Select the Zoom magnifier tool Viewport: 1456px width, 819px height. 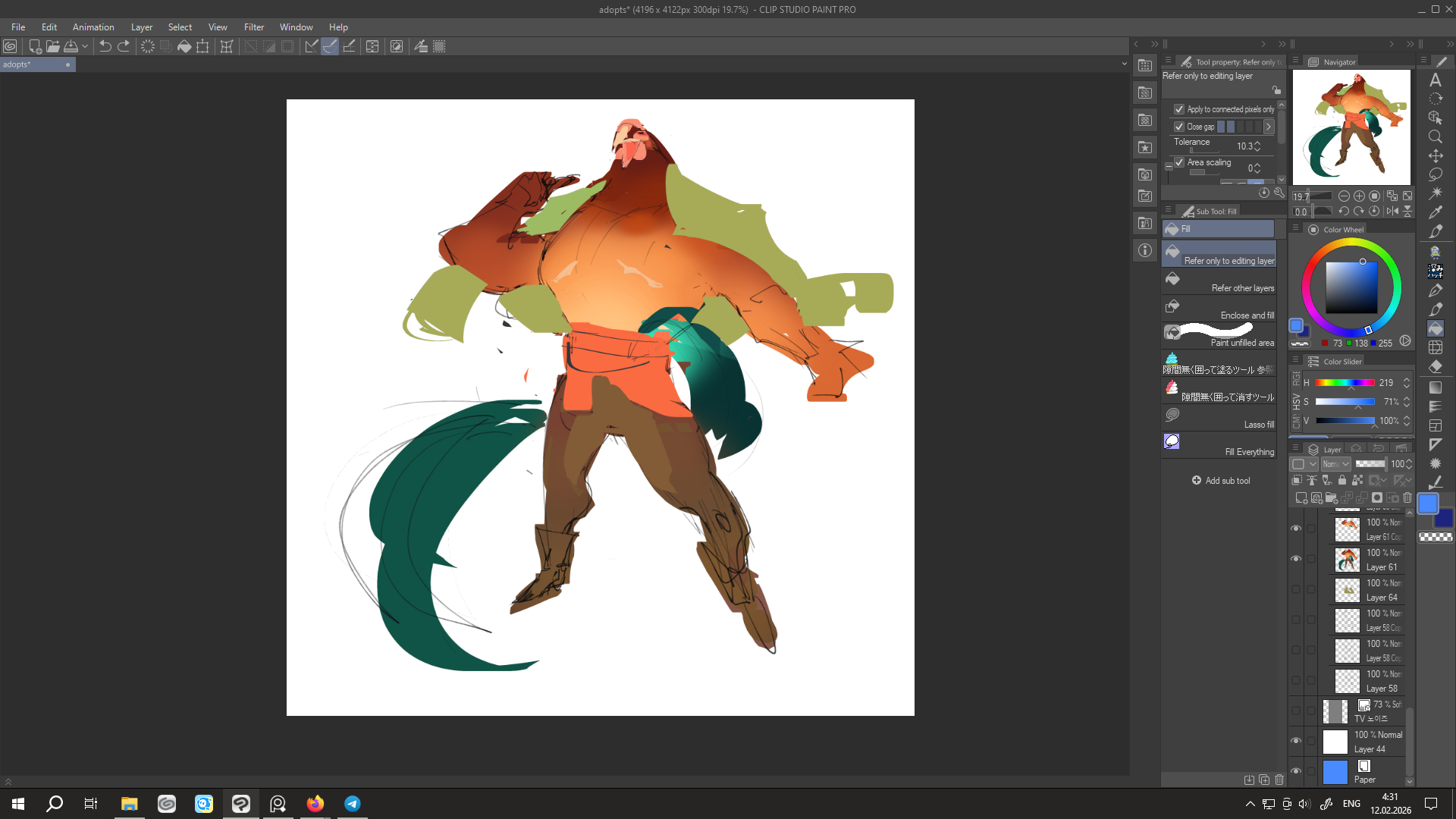[1435, 137]
